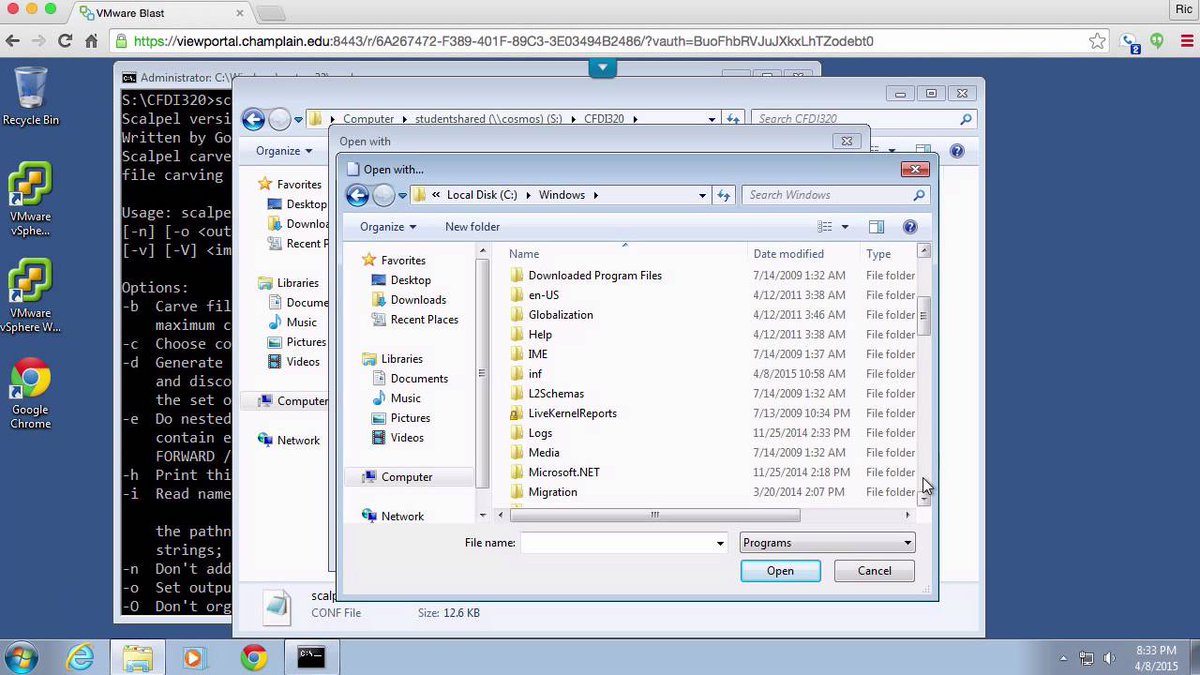
Task: Expand the address bar previous locations dropdown
Action: (704, 195)
